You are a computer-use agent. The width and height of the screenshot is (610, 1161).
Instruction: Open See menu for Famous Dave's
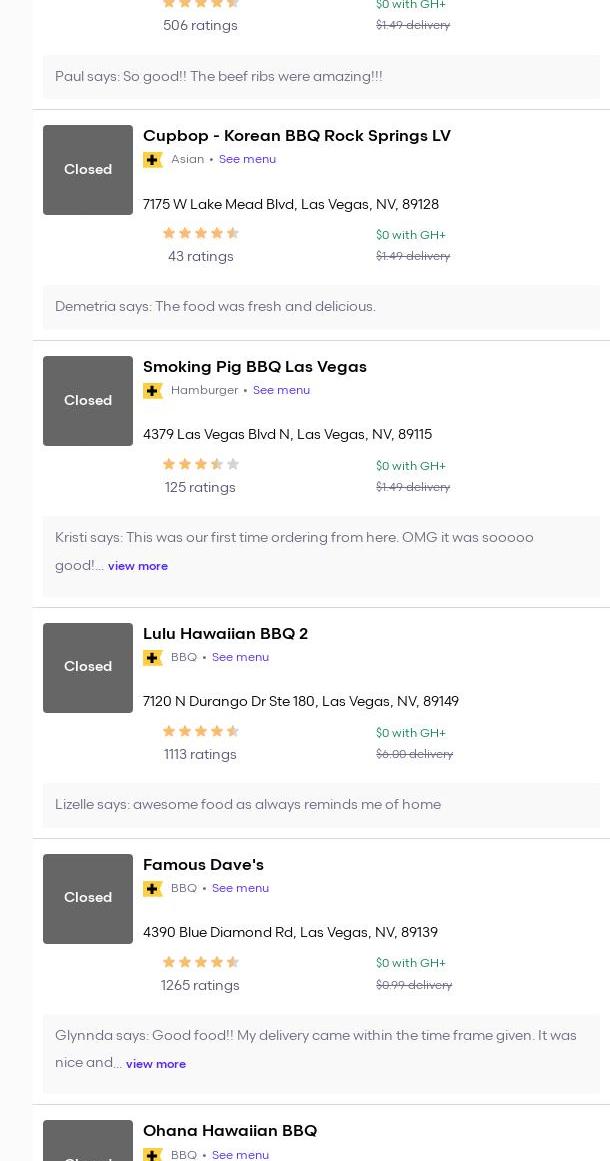(x=240, y=889)
